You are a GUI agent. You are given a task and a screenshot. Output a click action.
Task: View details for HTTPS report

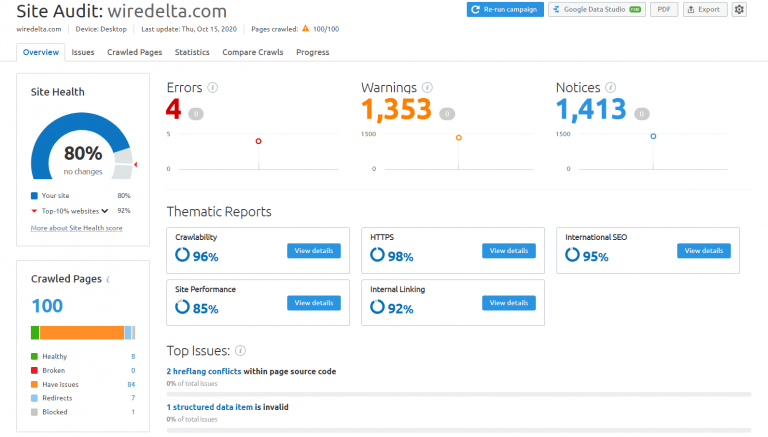(x=509, y=250)
